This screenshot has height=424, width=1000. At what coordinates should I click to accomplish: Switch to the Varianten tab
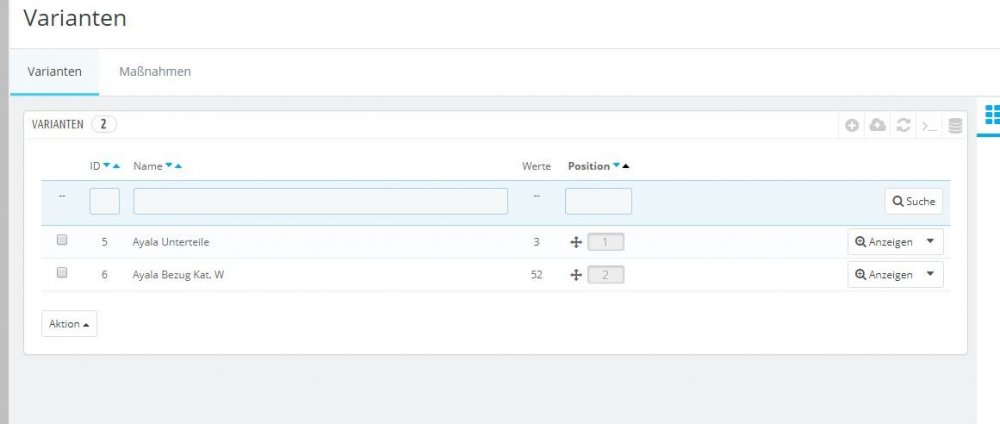click(54, 71)
